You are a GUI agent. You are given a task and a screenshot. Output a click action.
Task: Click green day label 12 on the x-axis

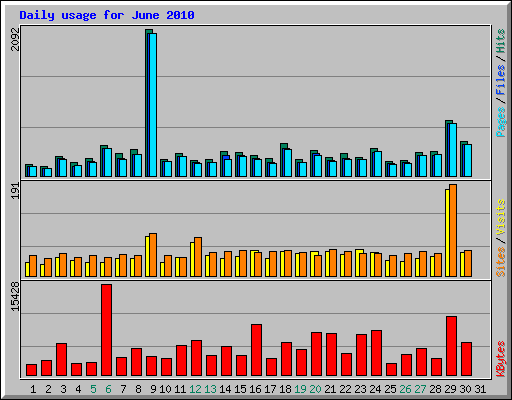click(195, 389)
